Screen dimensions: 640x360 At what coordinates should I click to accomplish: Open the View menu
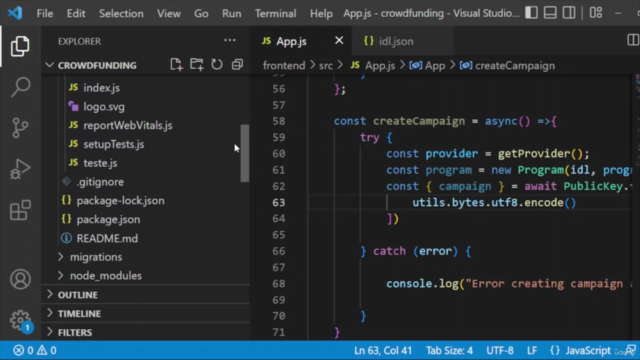pos(169,13)
